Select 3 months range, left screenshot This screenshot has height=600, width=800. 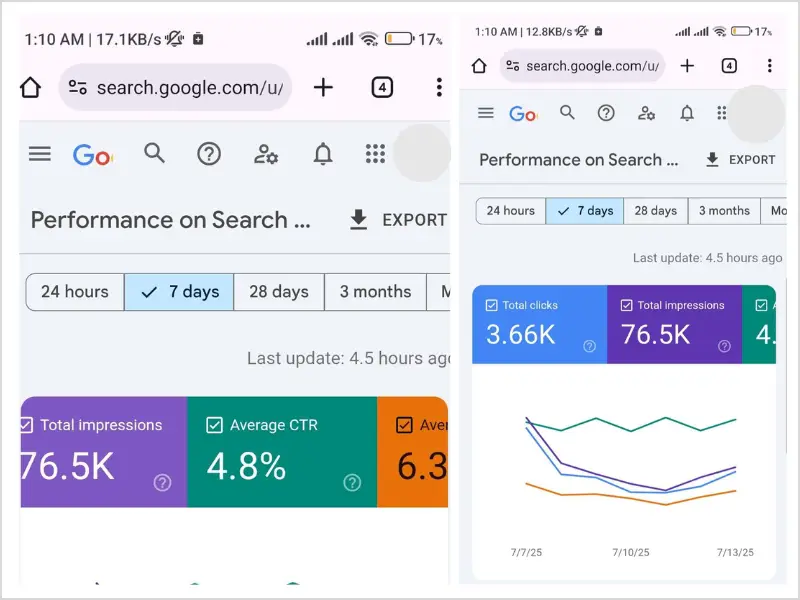point(376,292)
